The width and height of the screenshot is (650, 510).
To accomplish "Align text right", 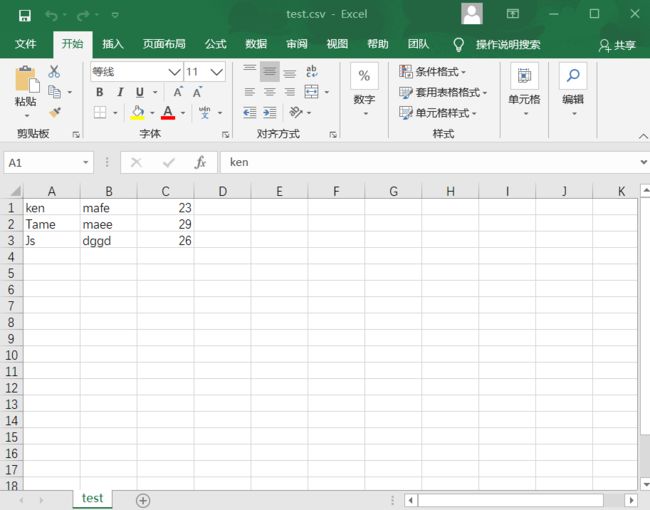I will pyautogui.click(x=290, y=92).
